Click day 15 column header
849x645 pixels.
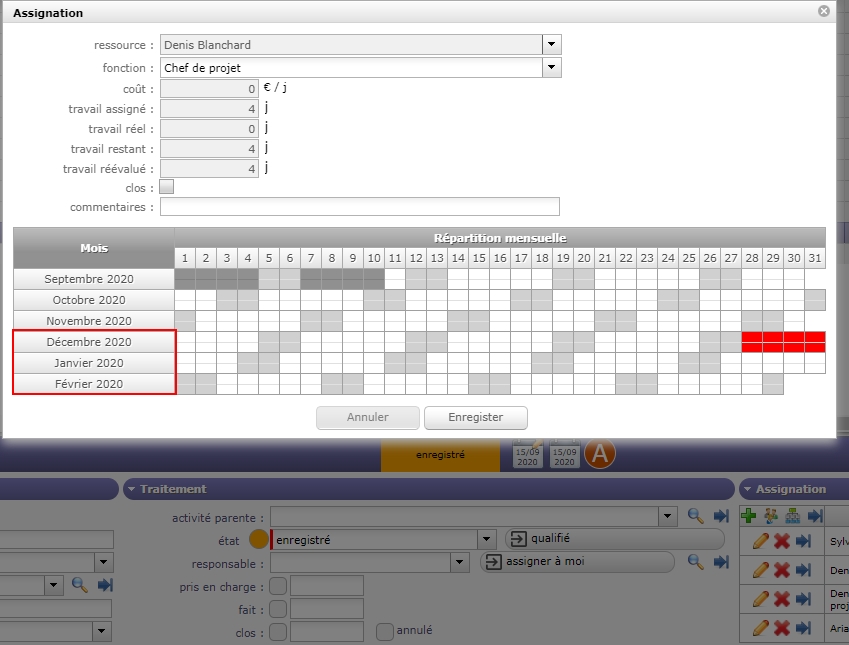479,258
